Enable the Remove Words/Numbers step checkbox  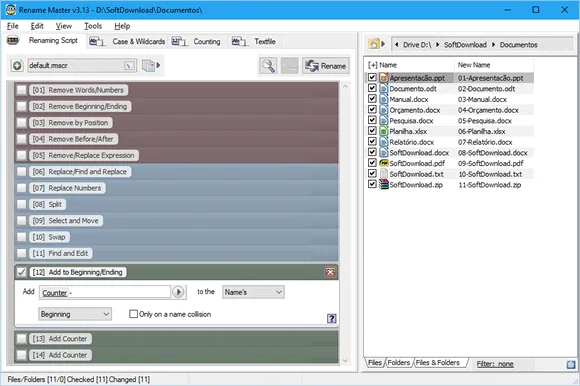point(21,90)
